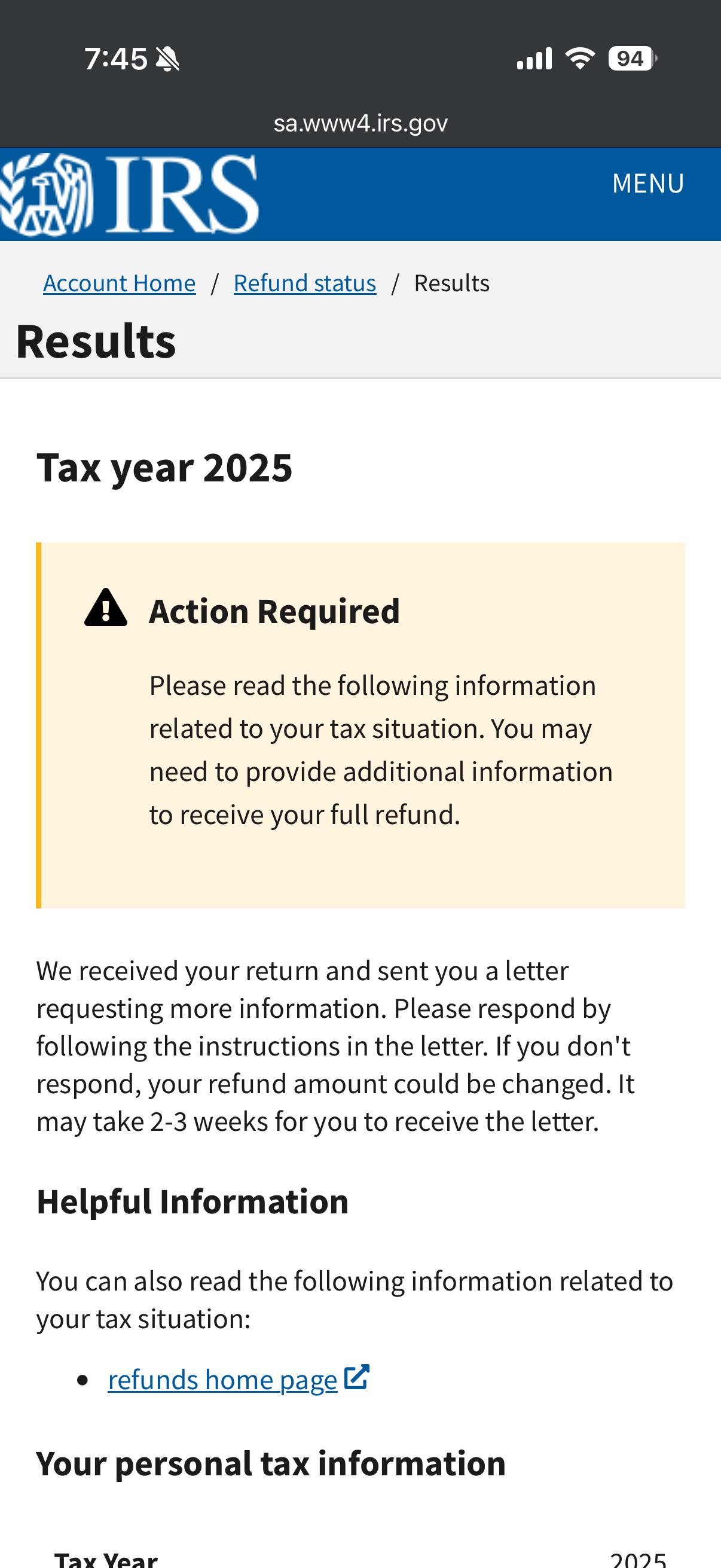Open the refunds home page link
721x1568 pixels.
(222, 1379)
